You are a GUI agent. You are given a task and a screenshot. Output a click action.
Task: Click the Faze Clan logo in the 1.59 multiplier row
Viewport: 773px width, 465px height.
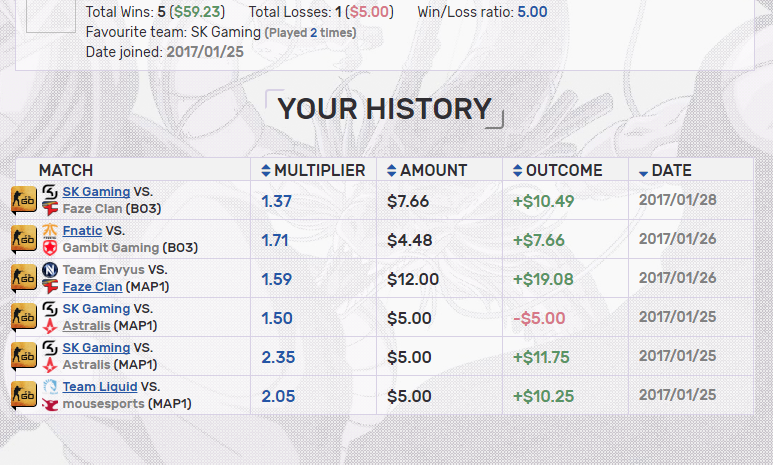point(50,287)
